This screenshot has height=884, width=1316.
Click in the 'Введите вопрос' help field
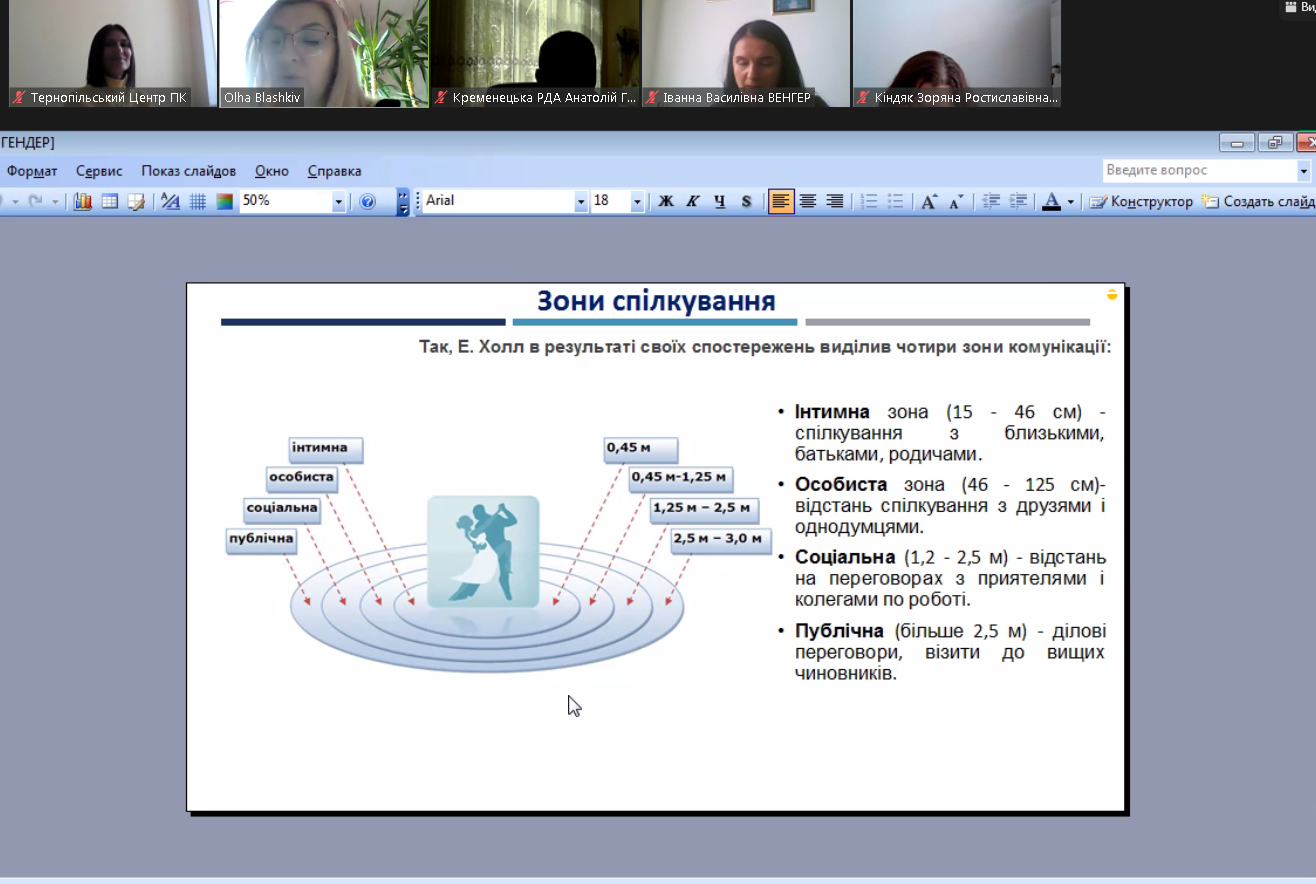pyautogui.click(x=1200, y=171)
